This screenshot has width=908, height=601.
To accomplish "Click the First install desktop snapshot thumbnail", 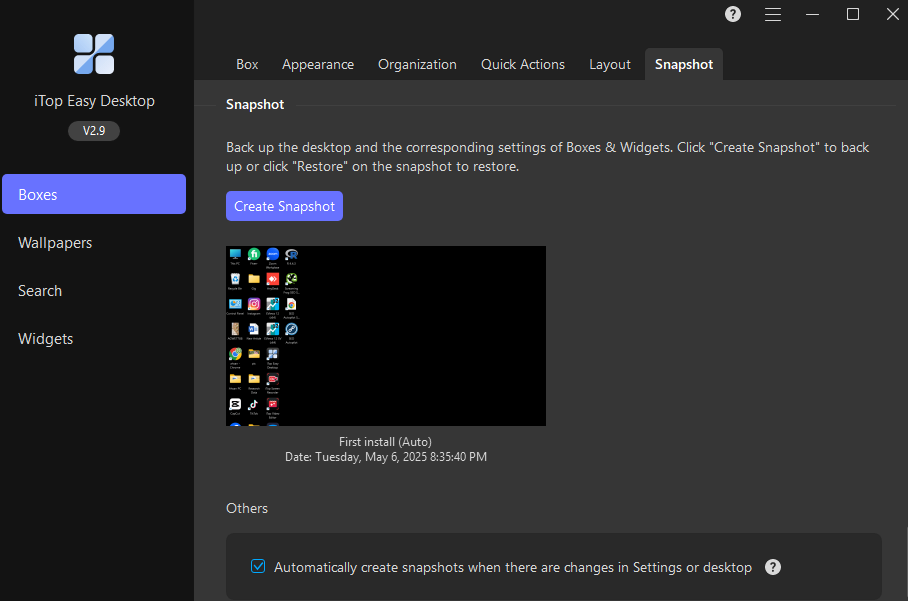I will (x=386, y=336).
